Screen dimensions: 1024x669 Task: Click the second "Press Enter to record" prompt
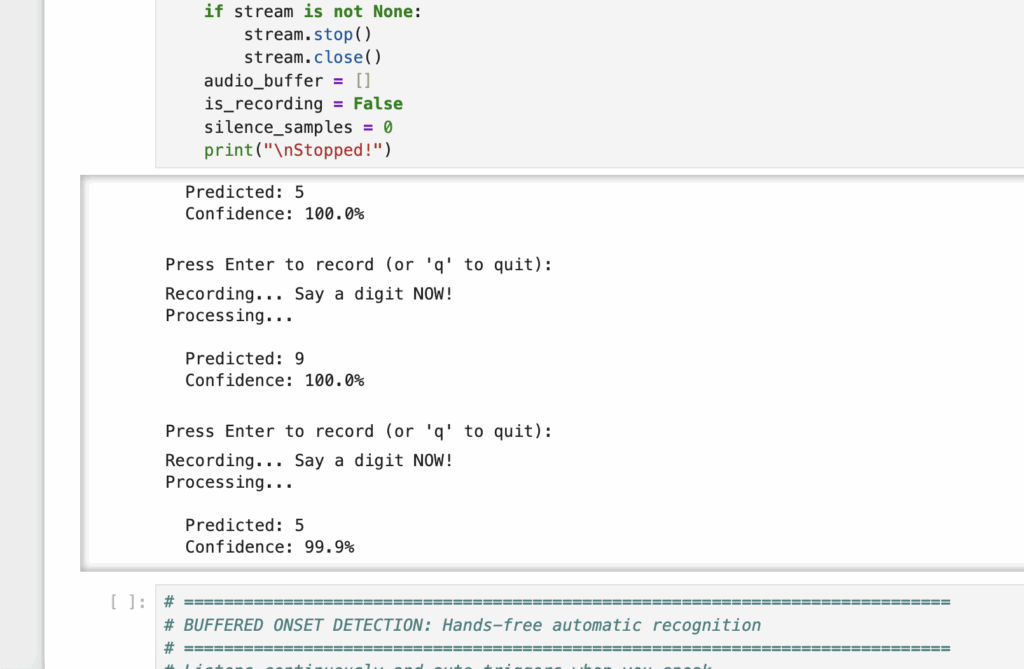pyautogui.click(x=358, y=432)
